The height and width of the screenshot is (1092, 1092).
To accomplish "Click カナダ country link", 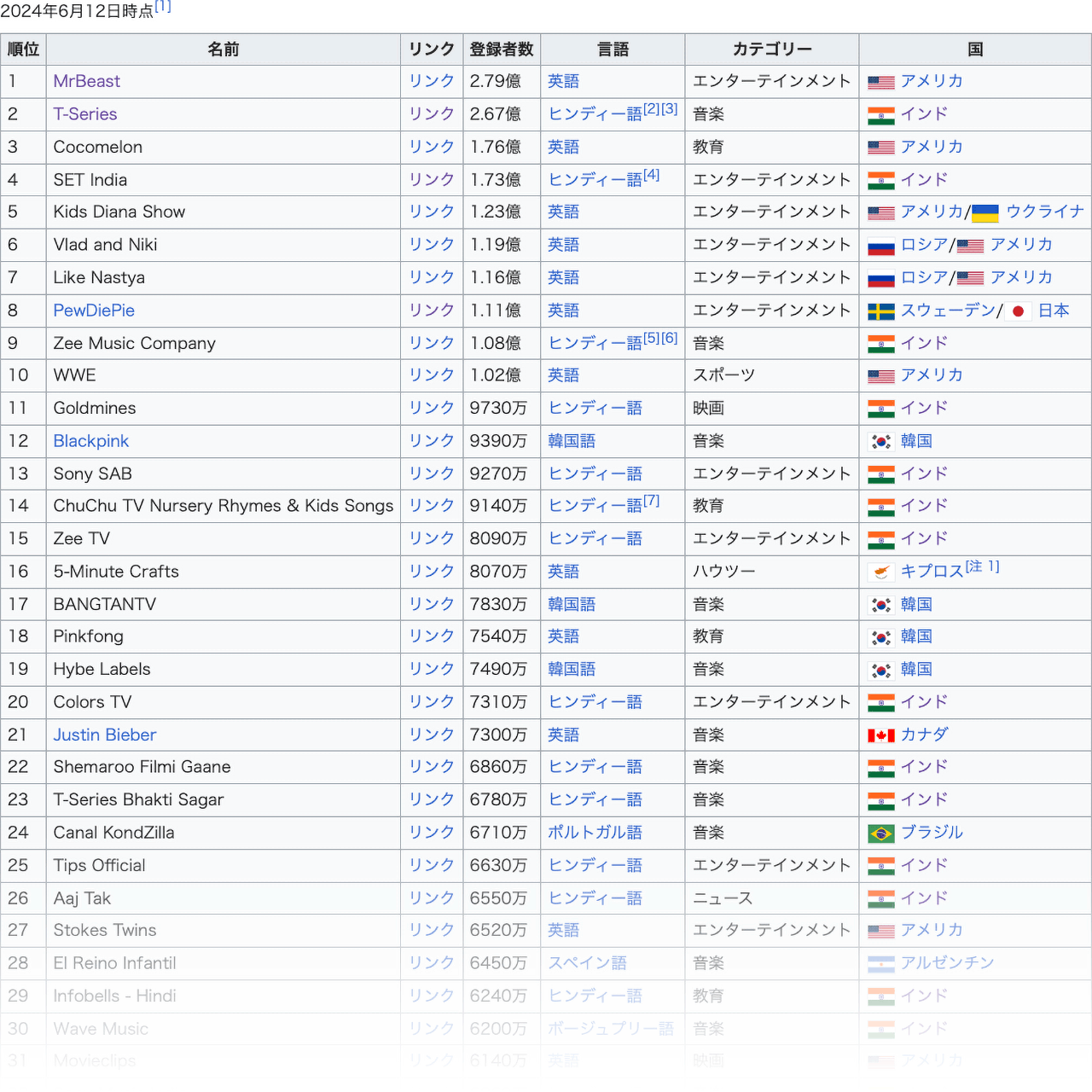I will tap(925, 735).
